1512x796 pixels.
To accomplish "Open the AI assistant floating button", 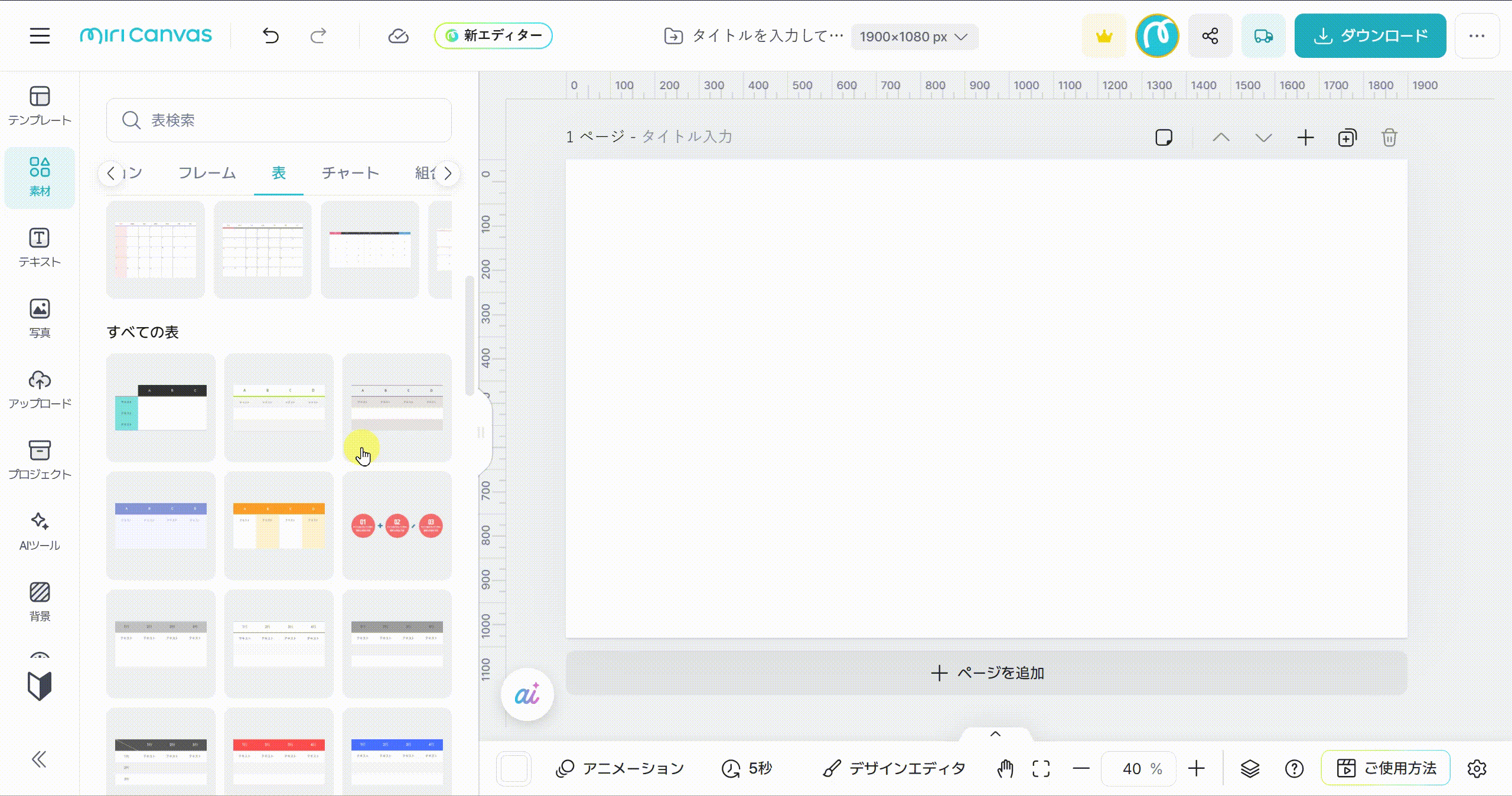I will 527,695.
